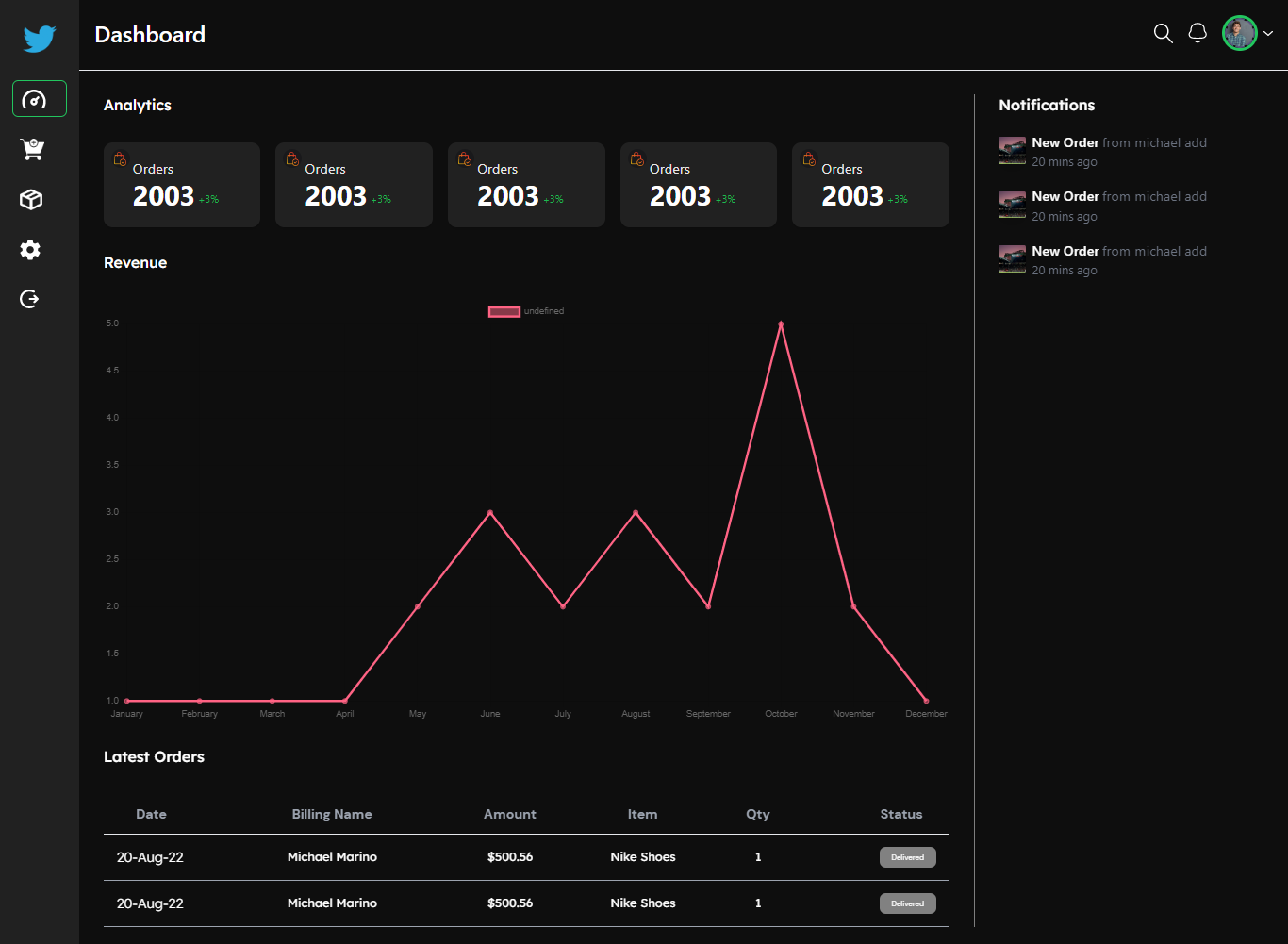Open the Settings gear icon
The height and width of the screenshot is (944, 1288).
30,249
